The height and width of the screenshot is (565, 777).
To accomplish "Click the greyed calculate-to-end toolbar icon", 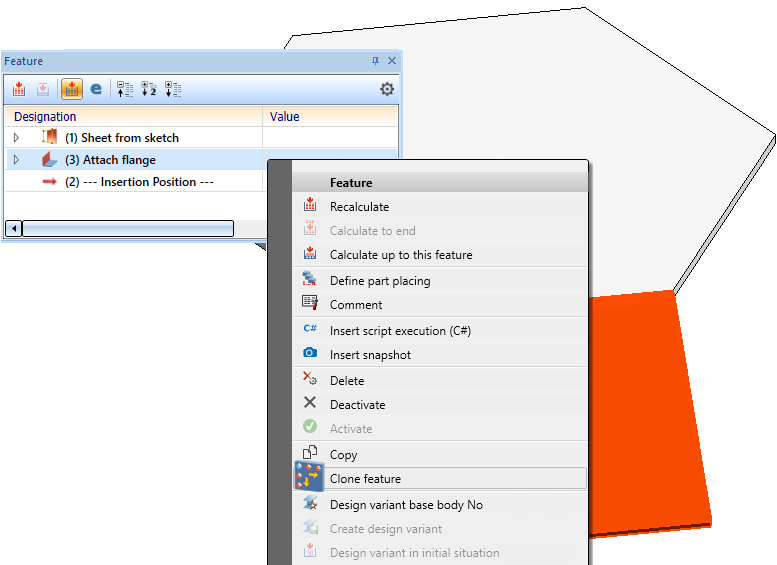I will [x=43, y=89].
